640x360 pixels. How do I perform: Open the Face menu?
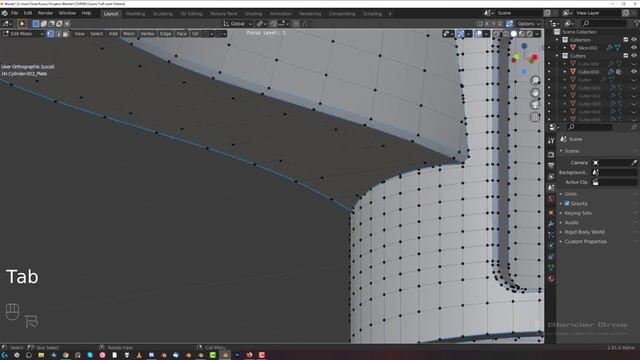point(182,34)
